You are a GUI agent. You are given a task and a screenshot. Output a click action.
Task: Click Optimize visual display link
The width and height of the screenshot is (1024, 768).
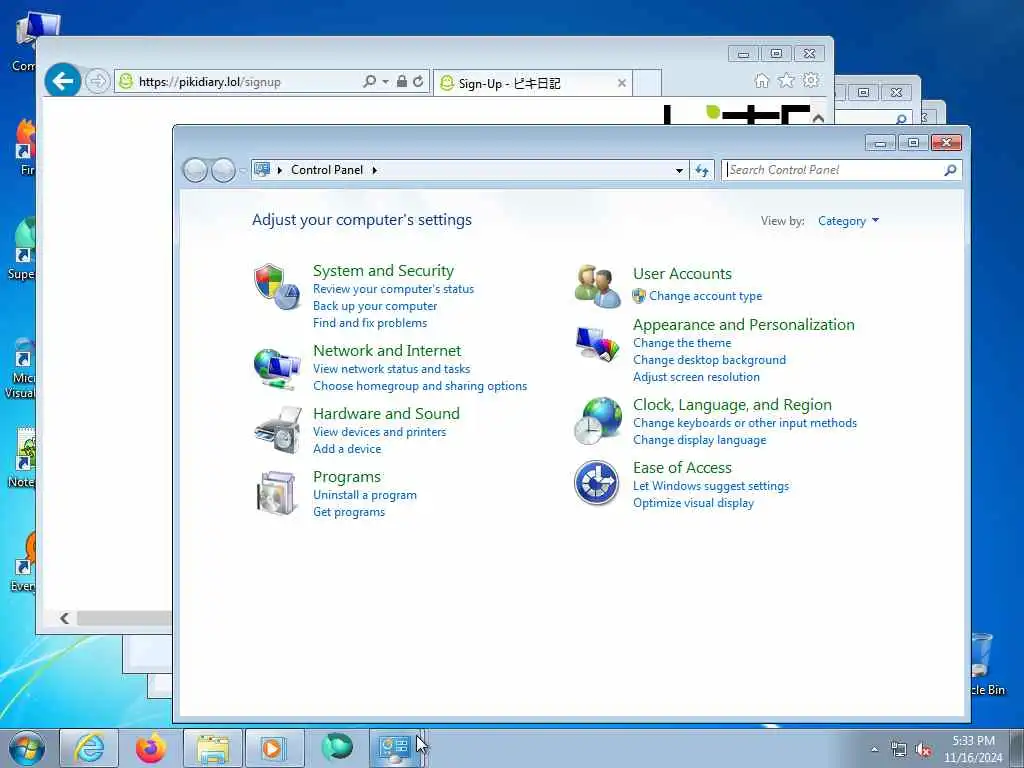click(693, 503)
